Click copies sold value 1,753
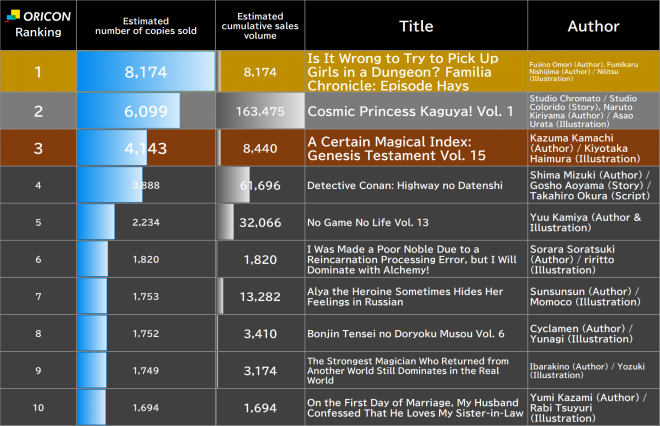Screen dimensions: 660x426 point(146,296)
